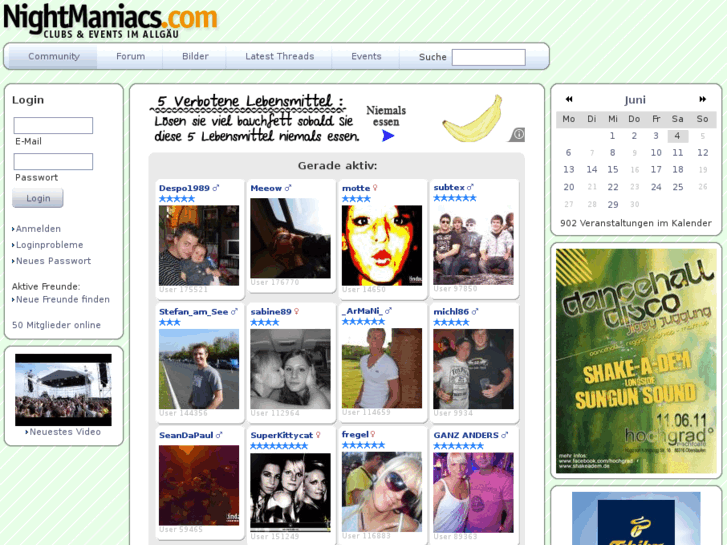The image size is (727, 545).
Task: Open the Community tab
Action: point(54,56)
